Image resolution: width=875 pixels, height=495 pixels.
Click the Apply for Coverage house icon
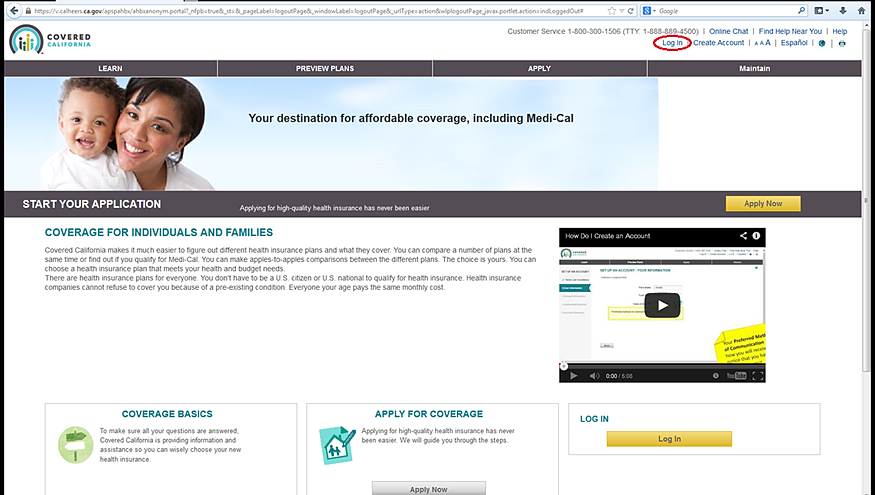(x=337, y=445)
